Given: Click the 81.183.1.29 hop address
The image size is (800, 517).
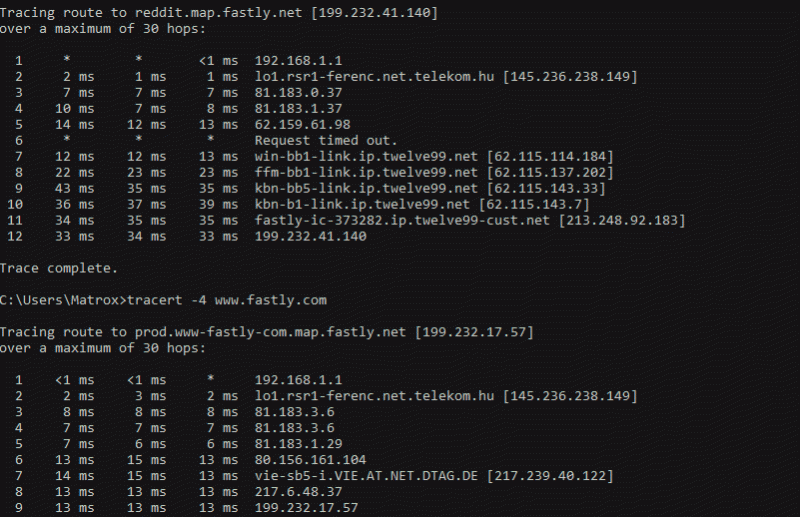Looking at the screenshot, I should (298, 444).
